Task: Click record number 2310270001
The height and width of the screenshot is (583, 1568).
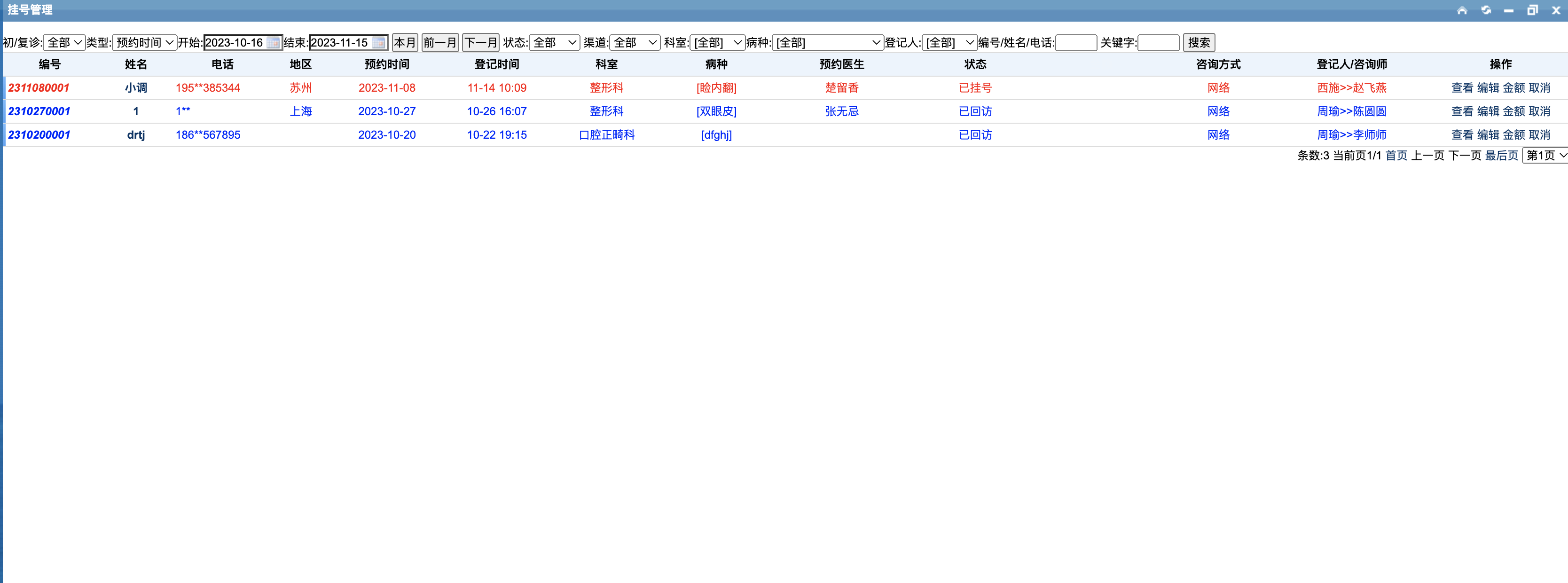Action: [x=39, y=111]
